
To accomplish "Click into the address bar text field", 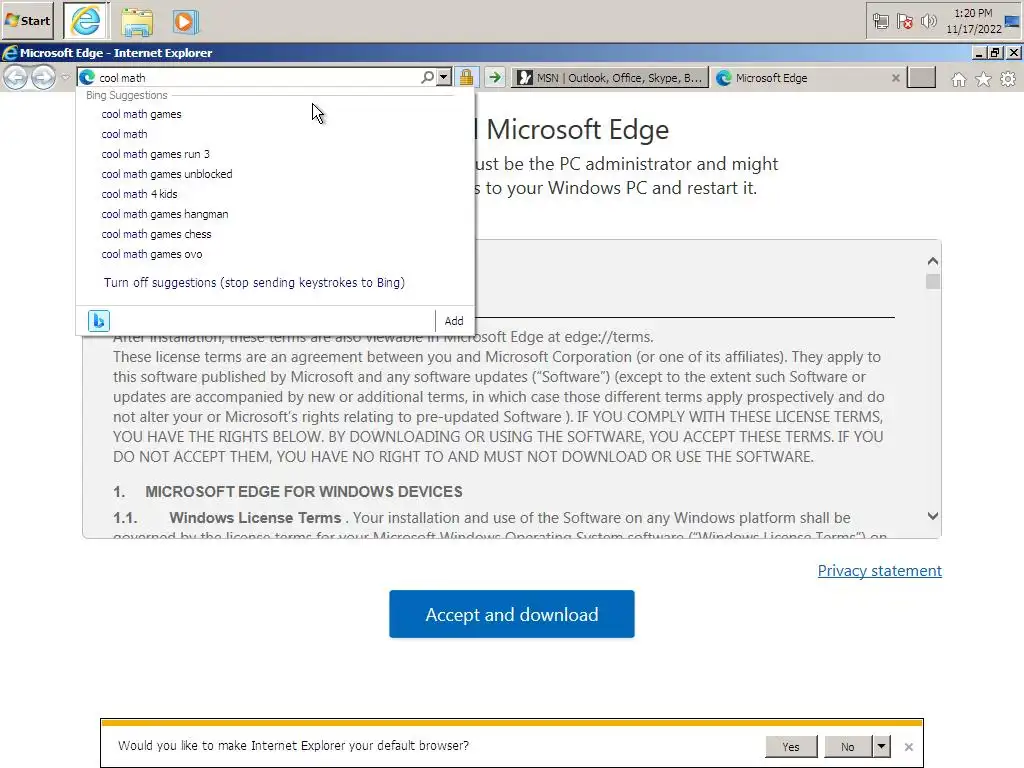I will point(258,78).
